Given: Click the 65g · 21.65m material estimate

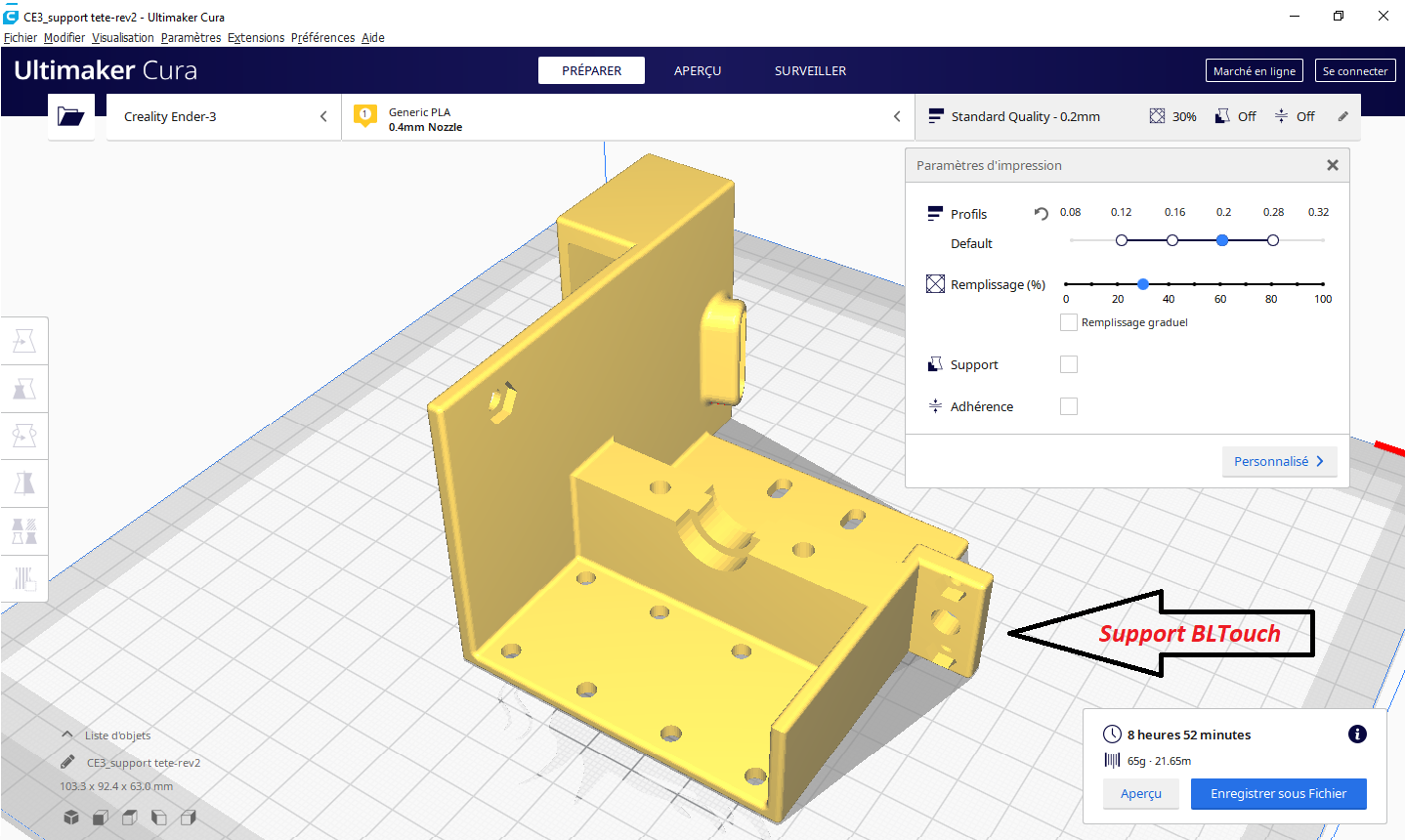Looking at the screenshot, I should tap(1159, 761).
